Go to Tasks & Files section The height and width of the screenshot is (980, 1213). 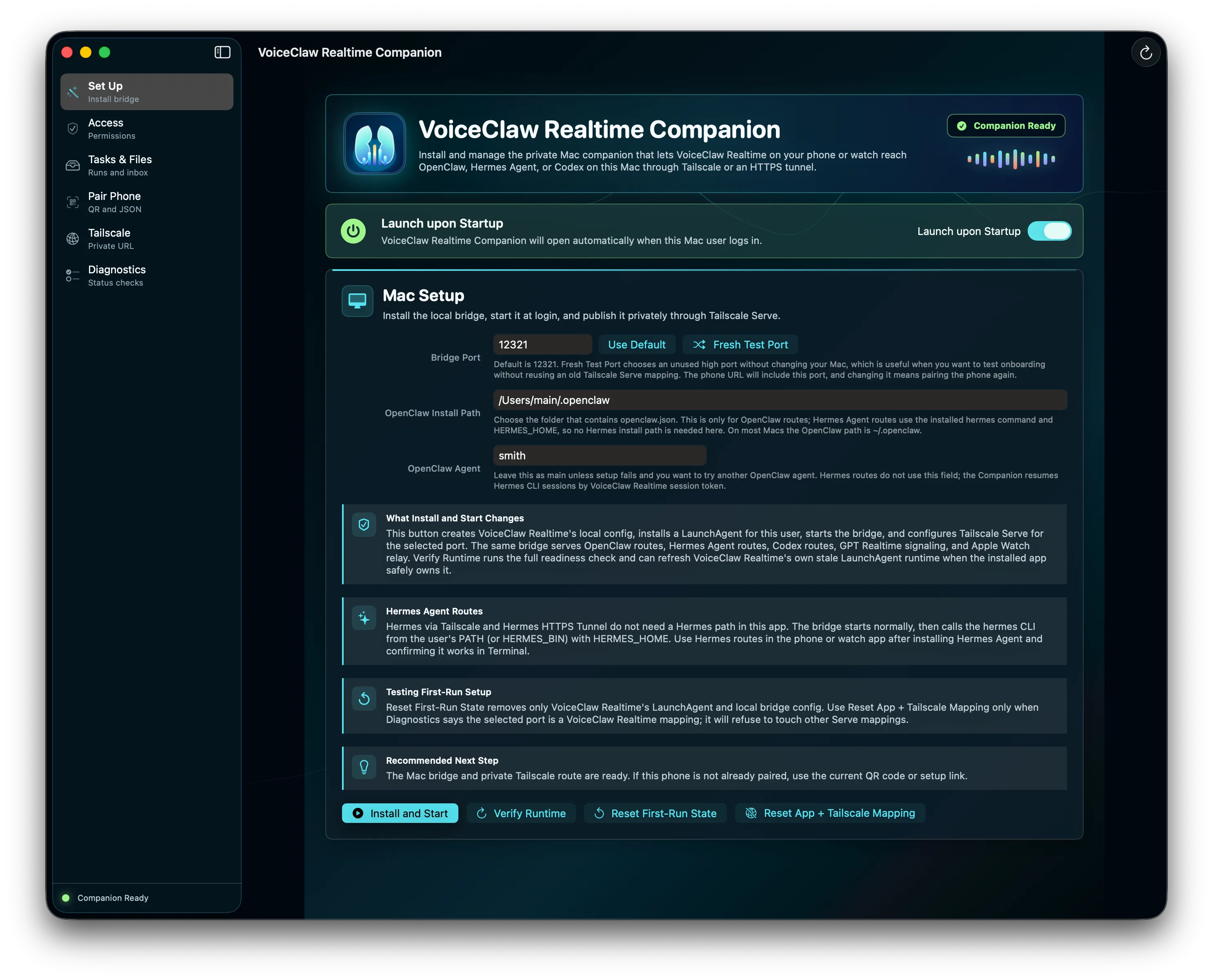[147, 165]
